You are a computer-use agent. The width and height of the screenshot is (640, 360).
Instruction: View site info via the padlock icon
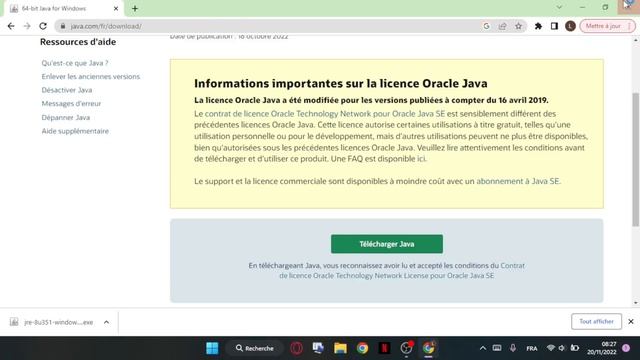coord(63,26)
